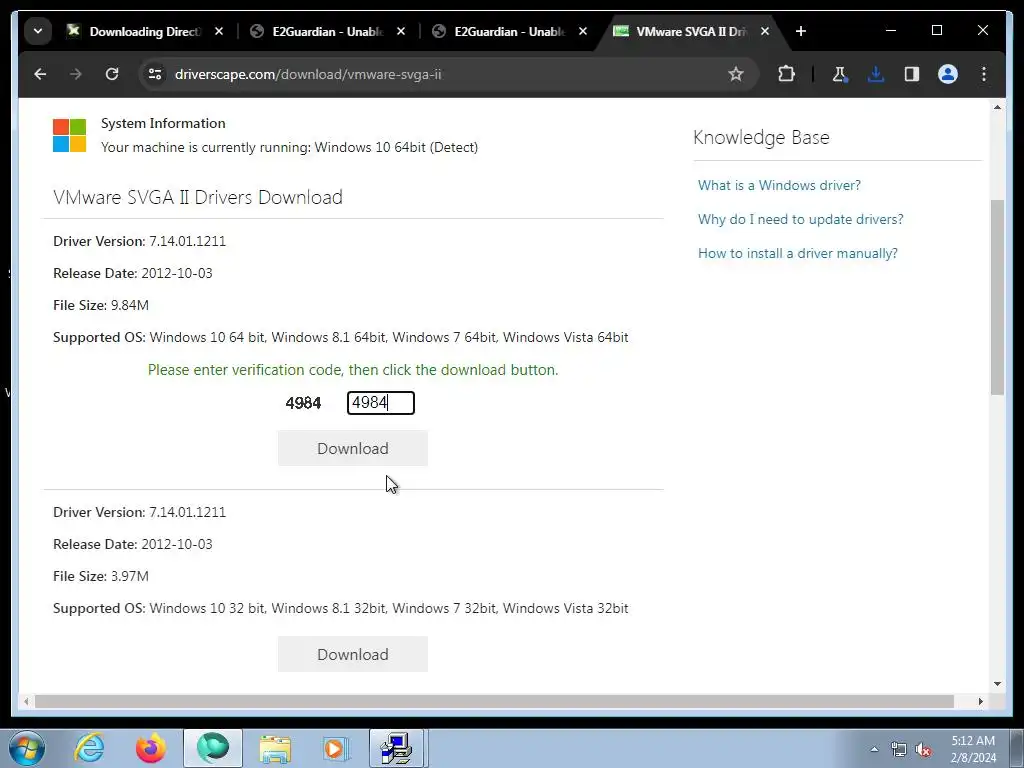
Task: Open the Chrome profile avatar
Action: point(948,74)
